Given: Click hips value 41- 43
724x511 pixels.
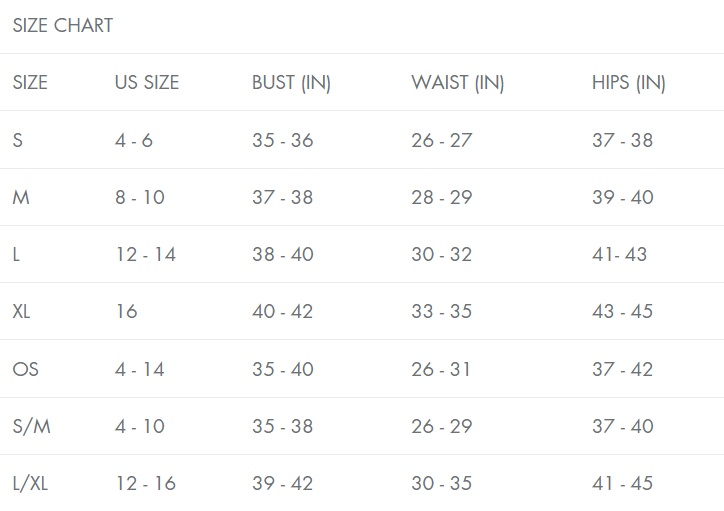Looking at the screenshot, I should (x=620, y=254).
